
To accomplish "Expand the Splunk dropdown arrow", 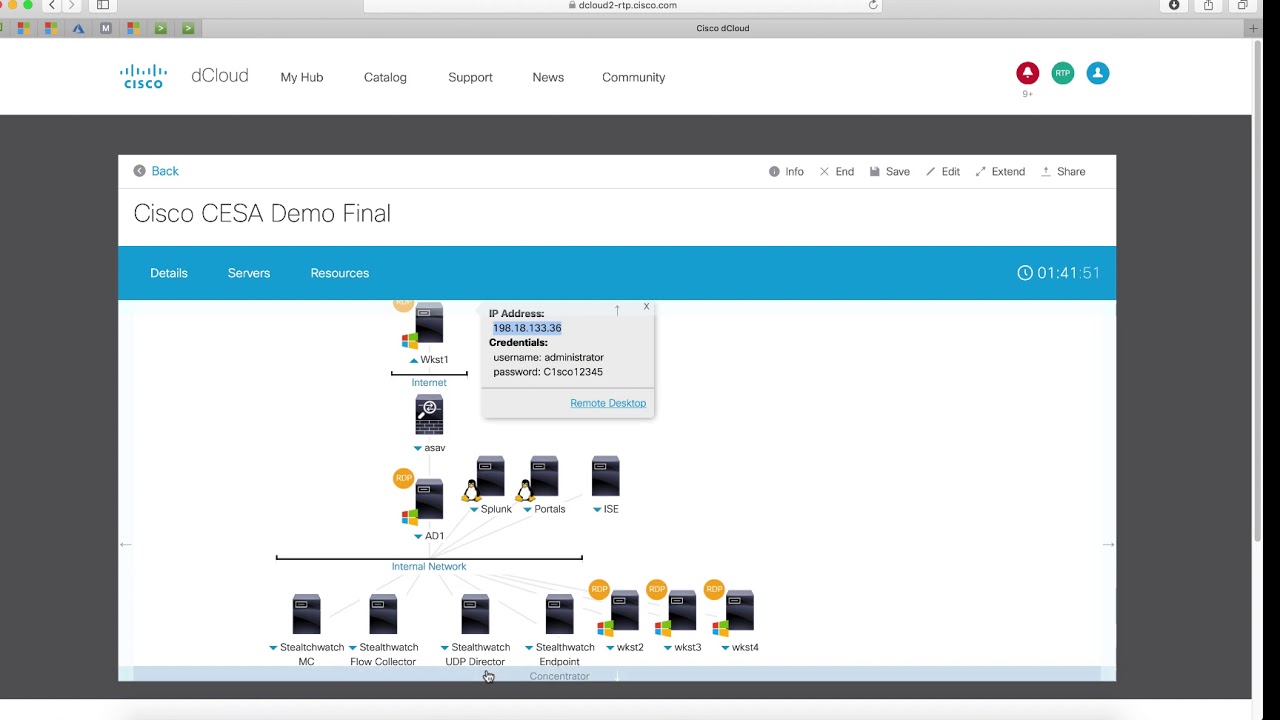I will [474, 510].
